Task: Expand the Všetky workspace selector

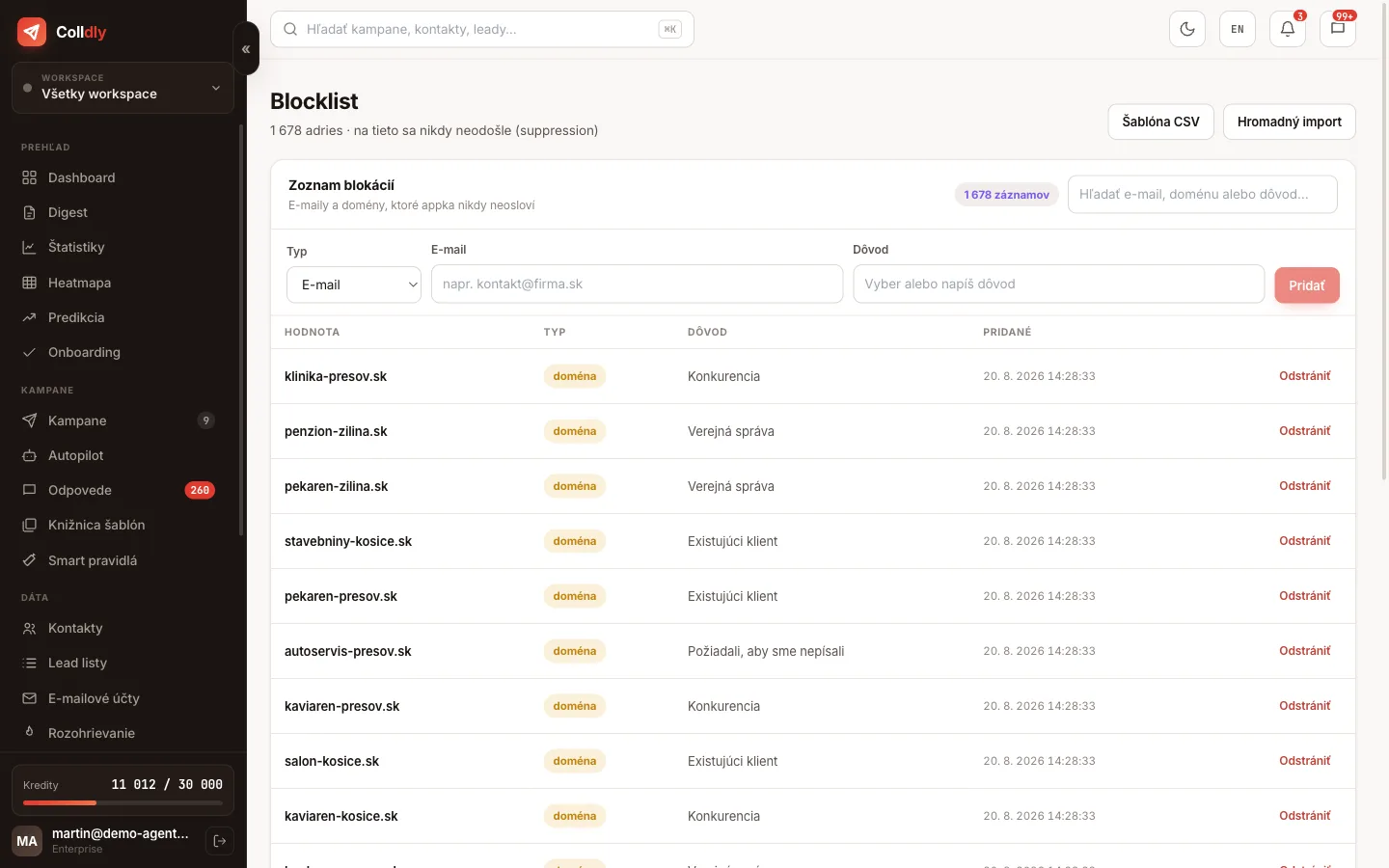Action: [123, 88]
